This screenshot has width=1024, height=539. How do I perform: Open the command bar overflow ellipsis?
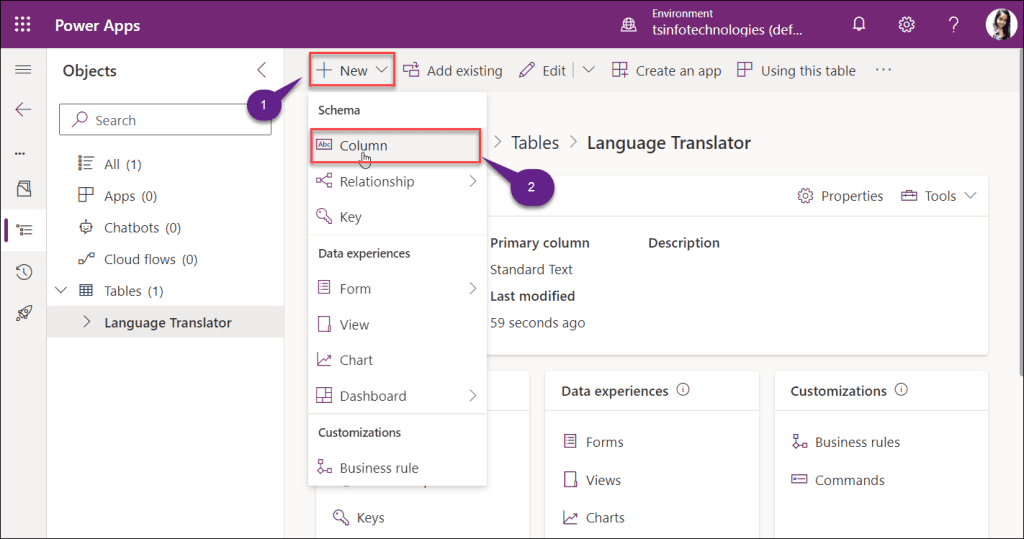pyautogui.click(x=883, y=70)
